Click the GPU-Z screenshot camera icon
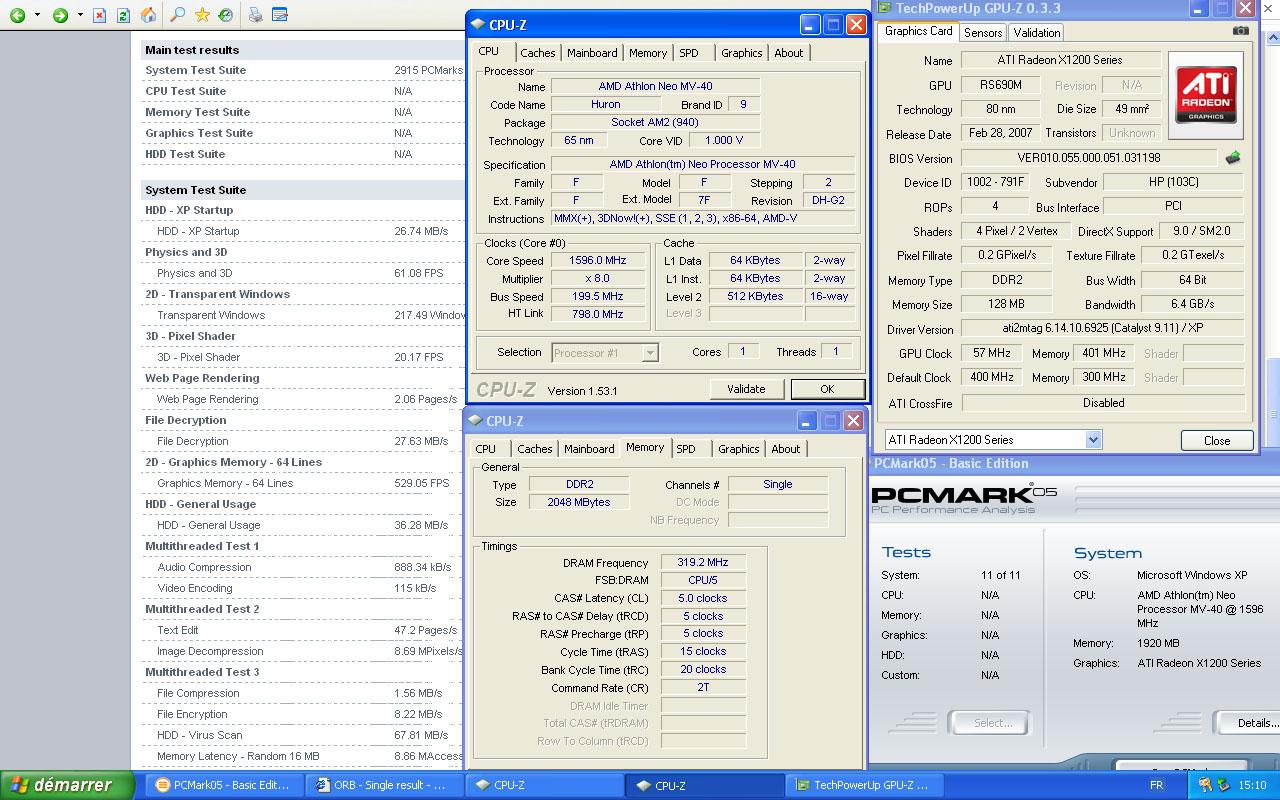This screenshot has width=1280, height=800. (1240, 31)
